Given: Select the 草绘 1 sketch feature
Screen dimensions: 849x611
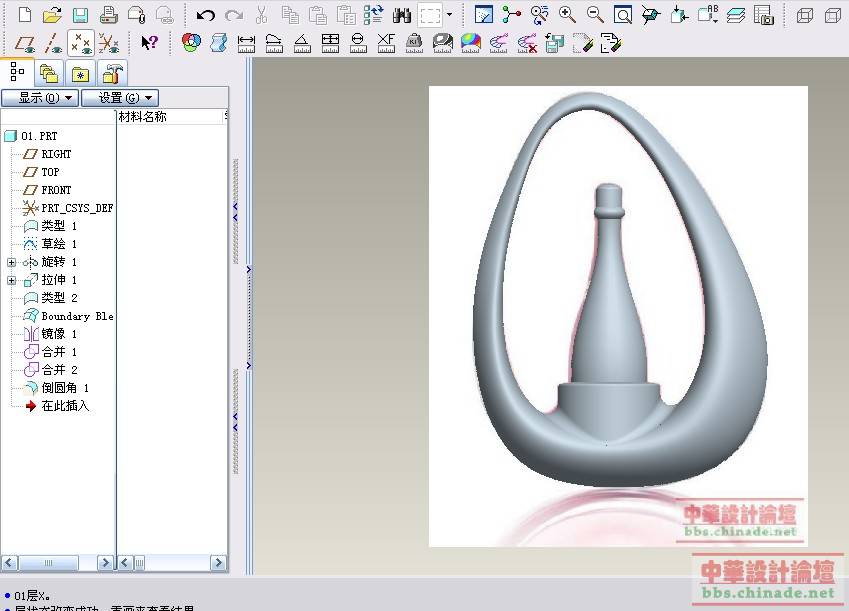Looking at the screenshot, I should 50,244.
